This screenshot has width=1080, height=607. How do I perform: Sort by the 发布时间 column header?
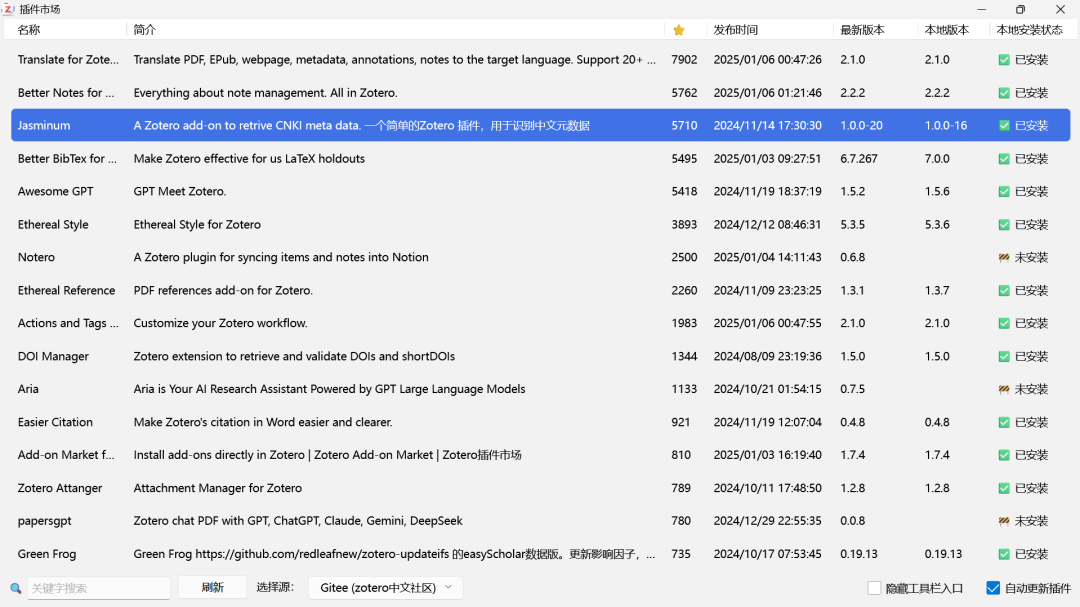click(736, 30)
